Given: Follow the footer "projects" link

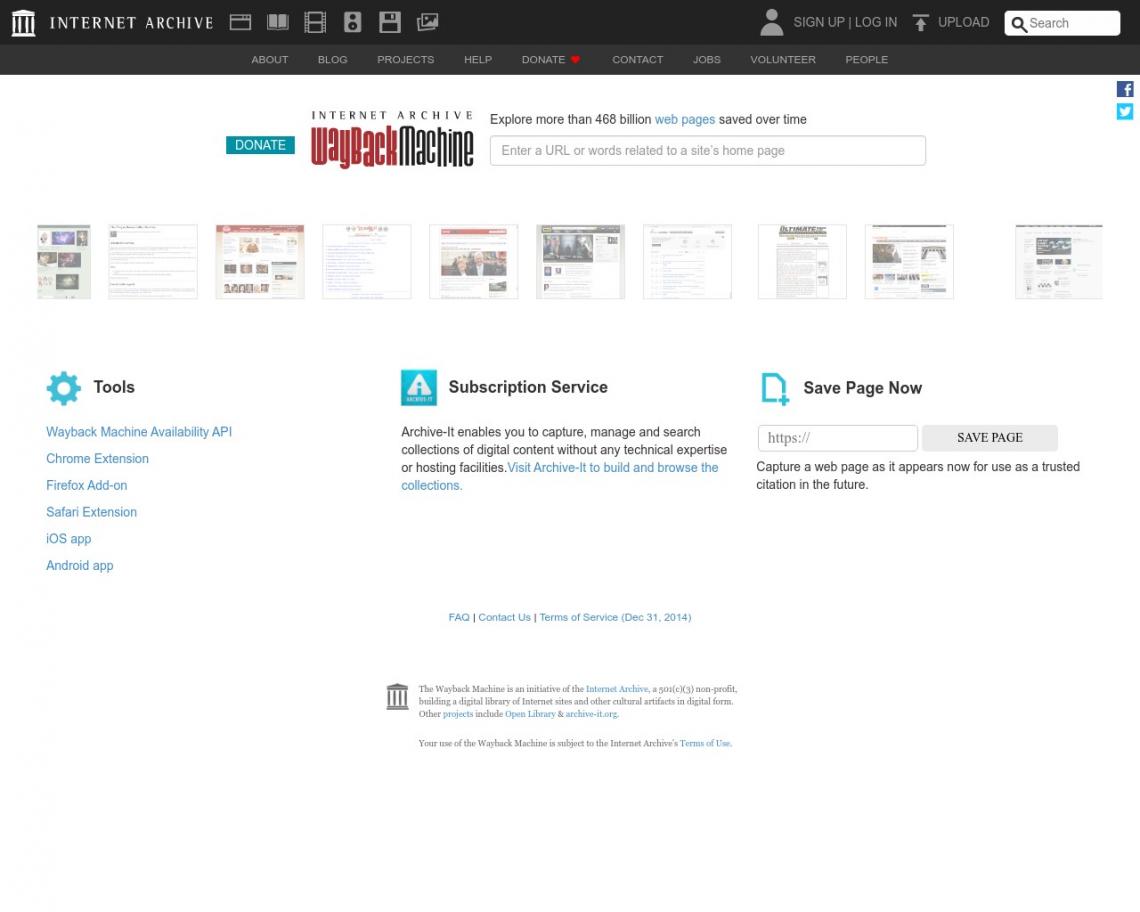Looking at the screenshot, I should coord(458,714).
